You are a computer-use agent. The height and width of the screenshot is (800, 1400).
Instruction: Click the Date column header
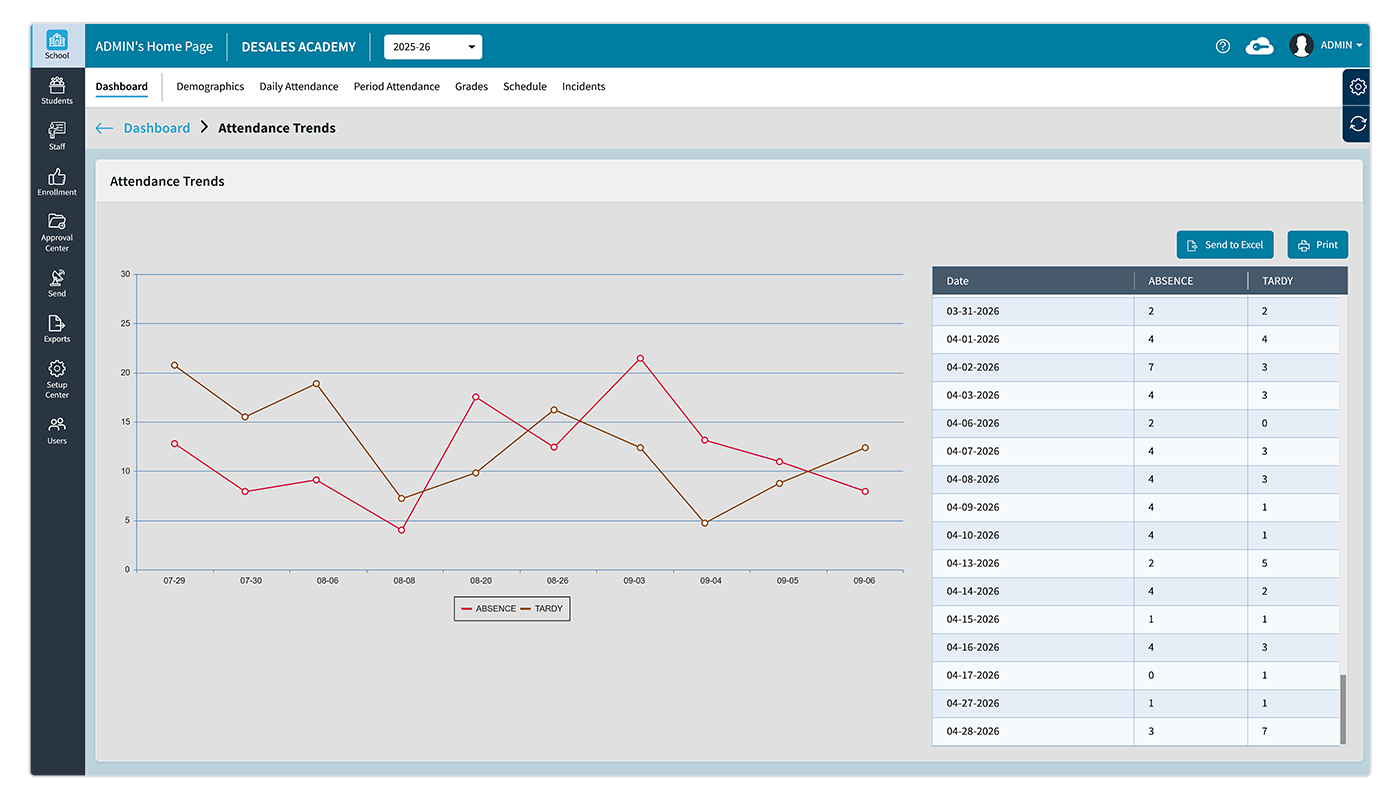click(1033, 281)
